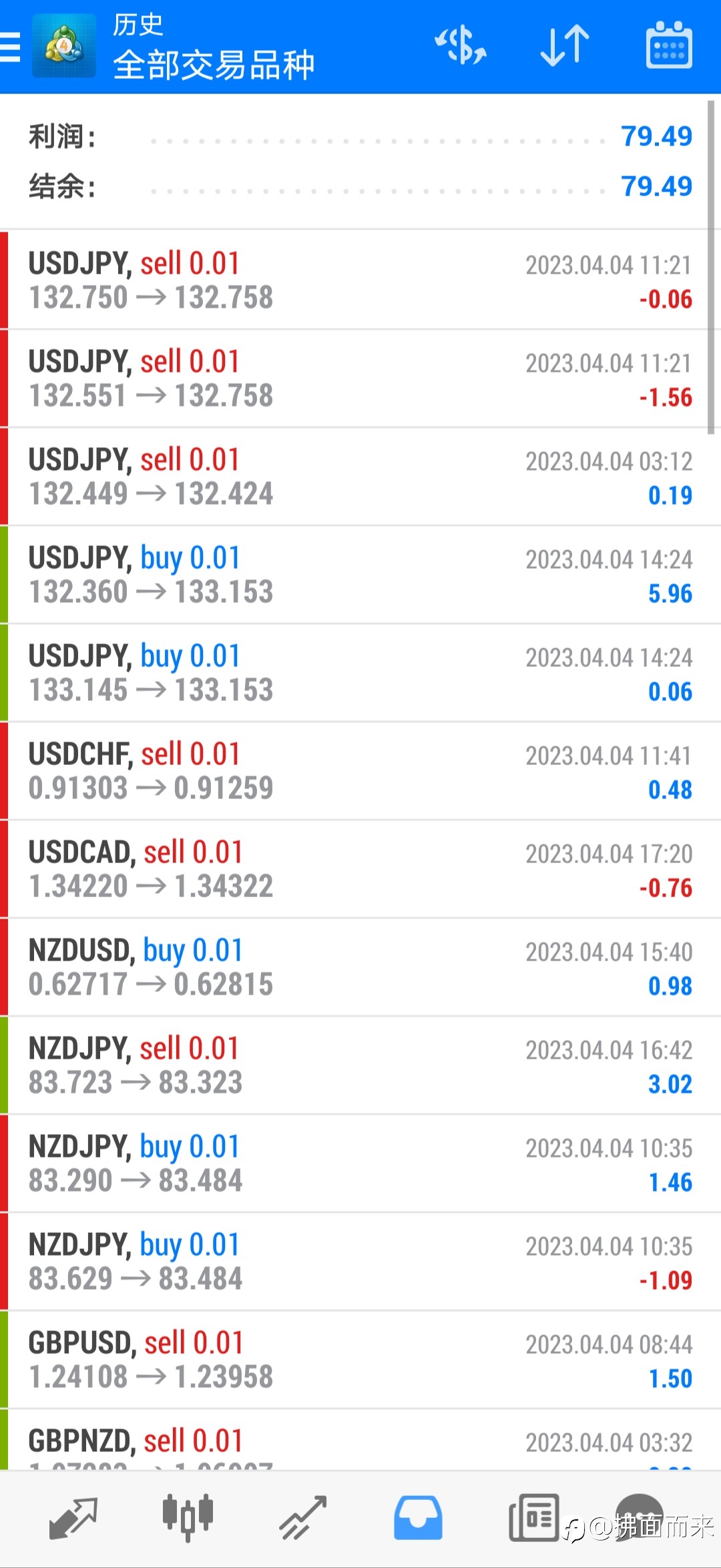Open the NZDUSD buy 0.01 trade
Screen dimensions: 721x1568
[x=360, y=967]
